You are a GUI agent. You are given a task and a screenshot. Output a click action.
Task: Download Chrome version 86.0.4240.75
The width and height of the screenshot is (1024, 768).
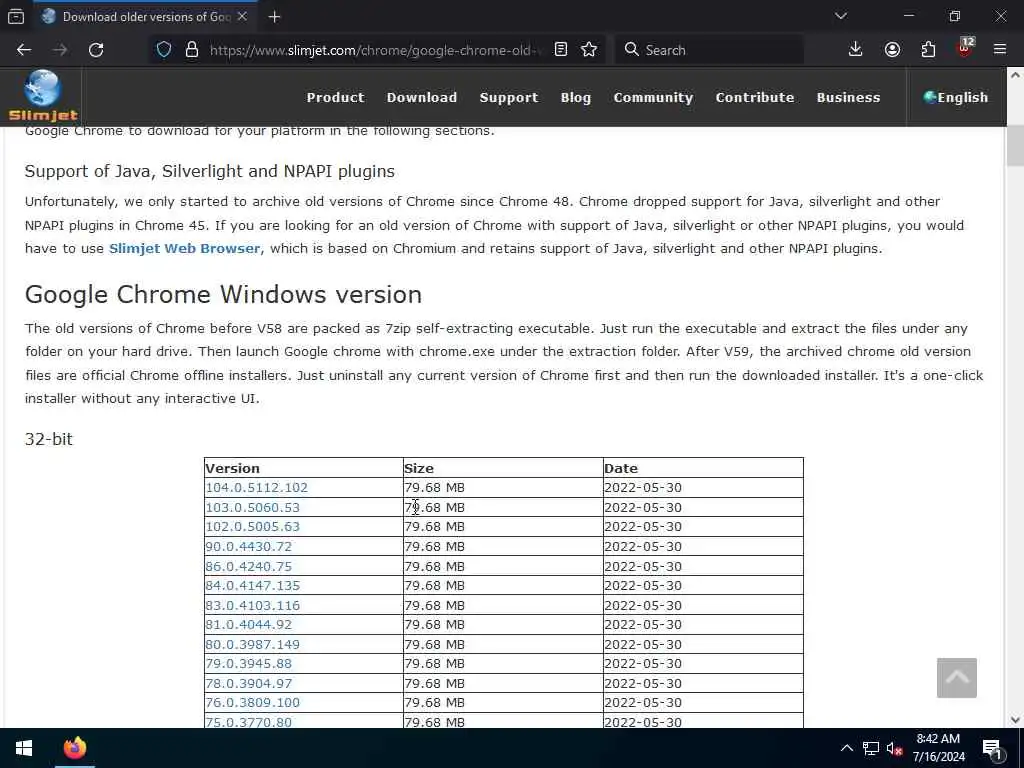(249, 566)
